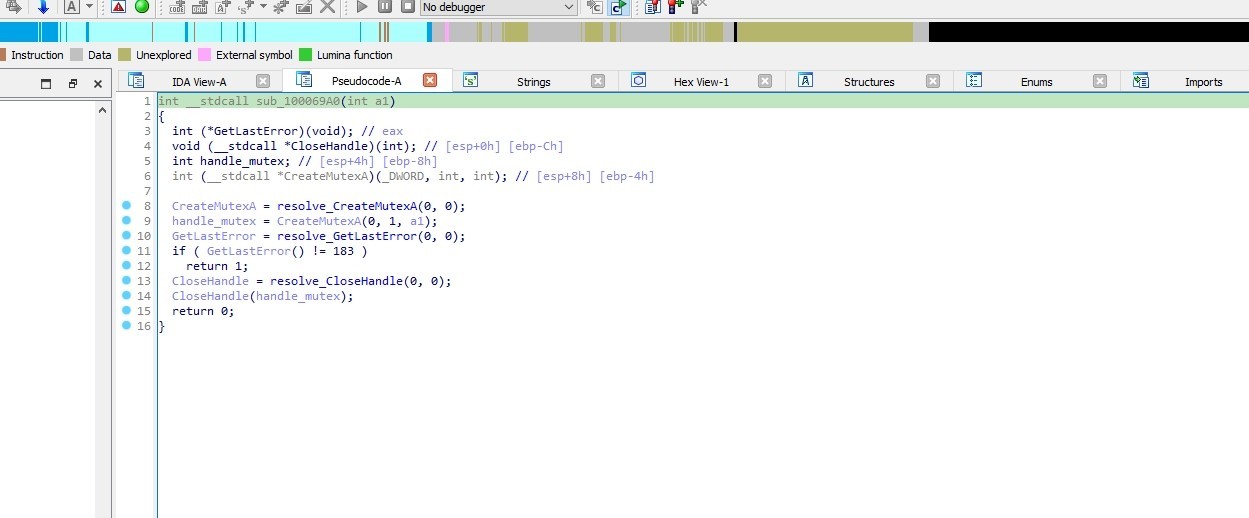Toggle breakpoint dot on line 12

(126, 266)
